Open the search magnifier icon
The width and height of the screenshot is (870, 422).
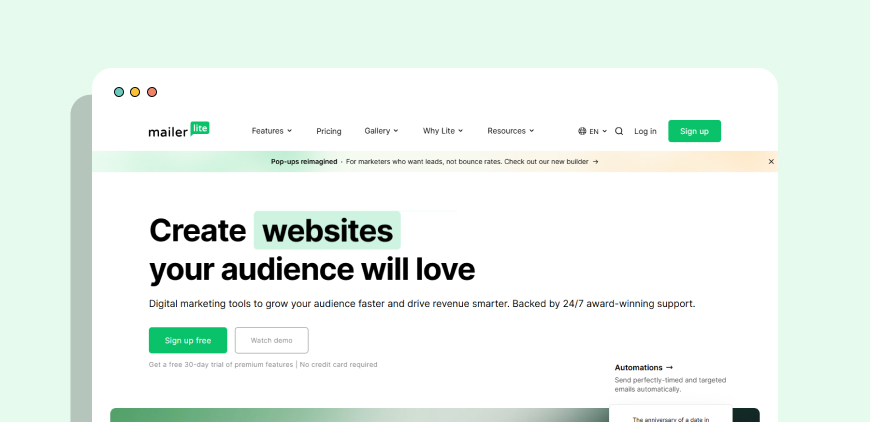(x=619, y=131)
